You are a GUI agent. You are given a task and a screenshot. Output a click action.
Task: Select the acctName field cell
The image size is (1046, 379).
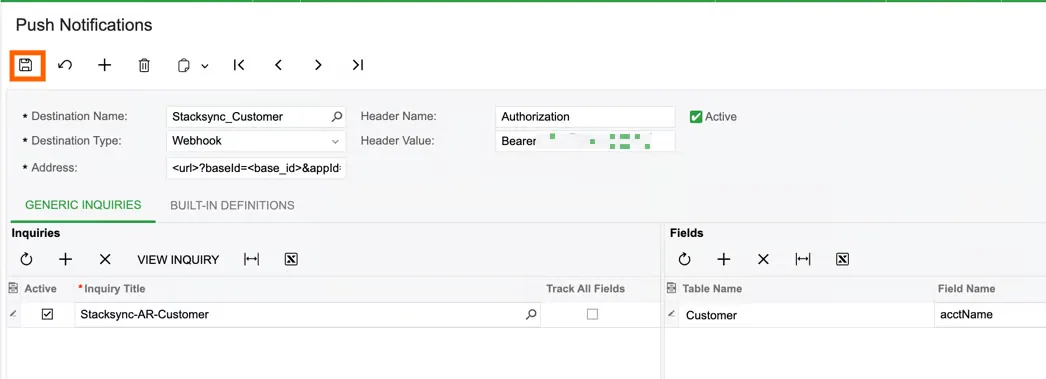990,315
